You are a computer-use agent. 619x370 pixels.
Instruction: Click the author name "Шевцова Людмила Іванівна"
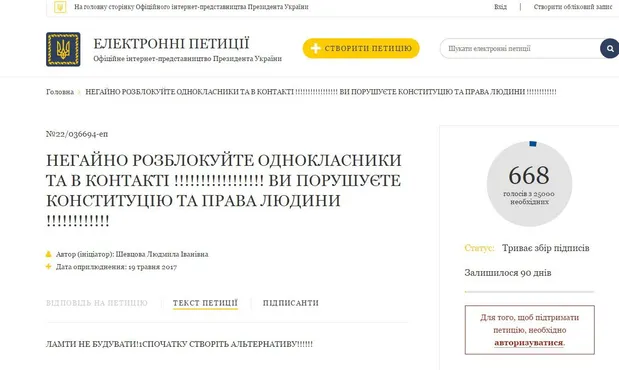tap(162, 254)
